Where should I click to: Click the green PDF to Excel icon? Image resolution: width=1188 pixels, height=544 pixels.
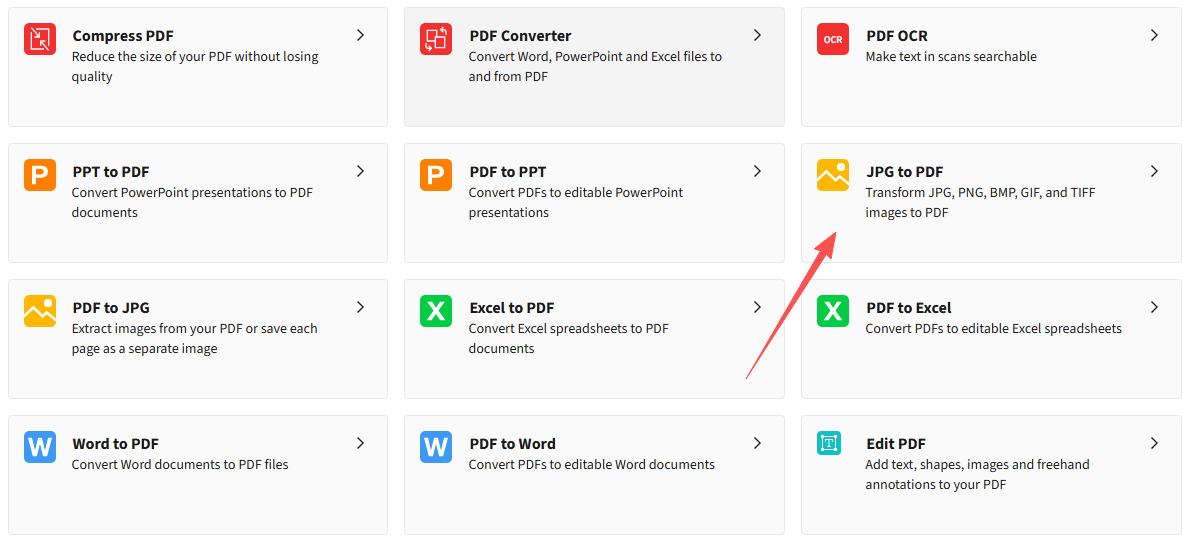(833, 311)
